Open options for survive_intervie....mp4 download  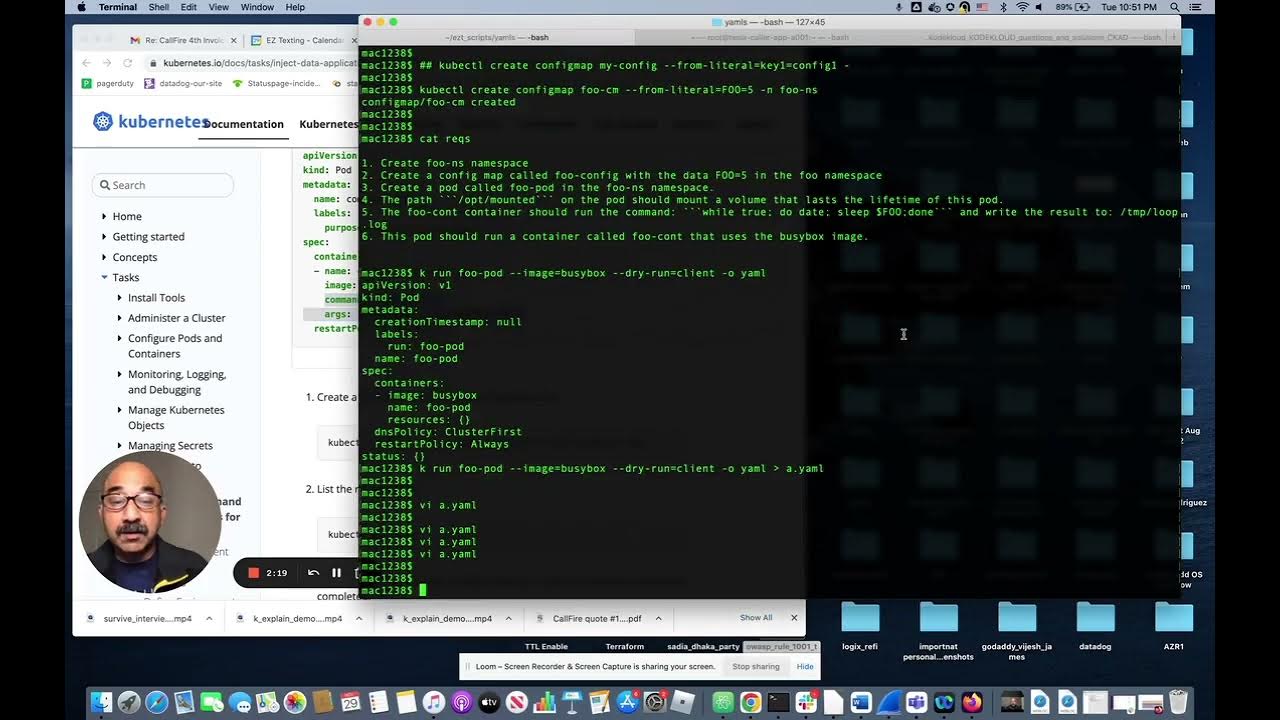[x=209, y=618]
